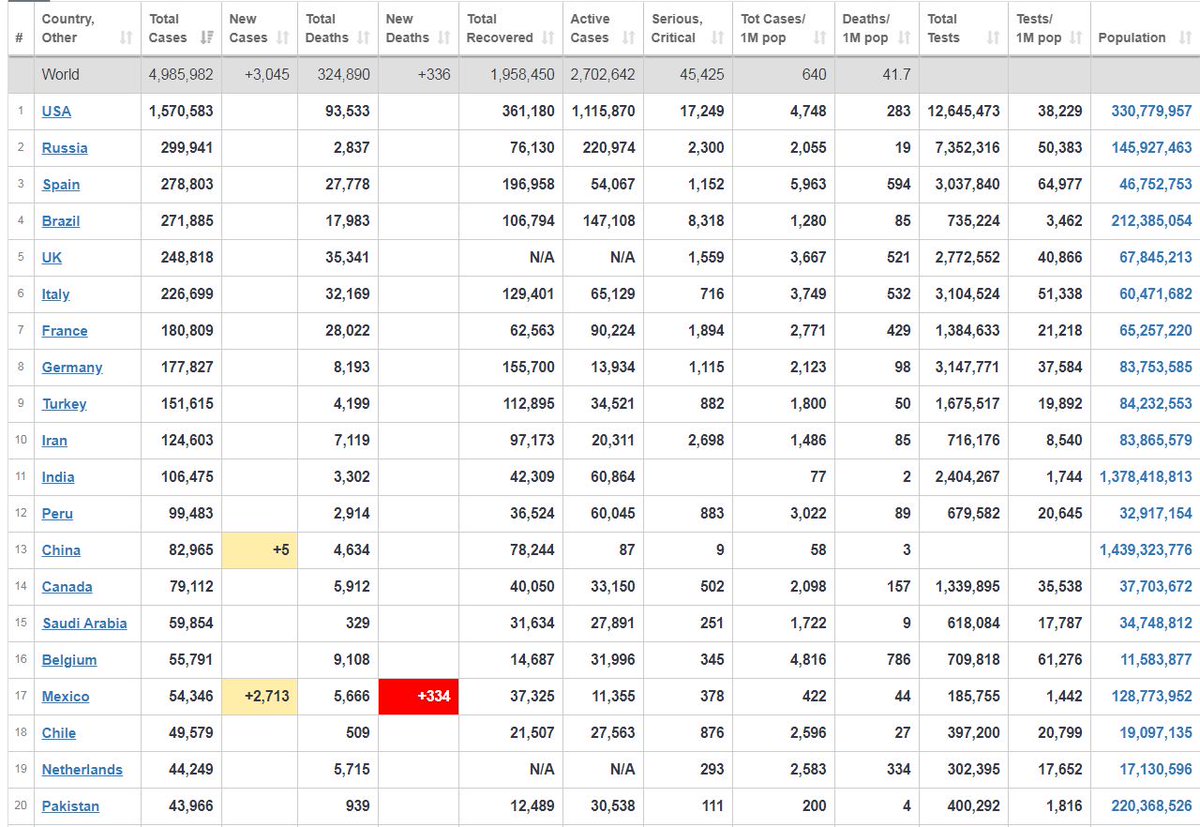Open USA population link 330,779,957
Screen dimensions: 1200x827
coord(1152,111)
